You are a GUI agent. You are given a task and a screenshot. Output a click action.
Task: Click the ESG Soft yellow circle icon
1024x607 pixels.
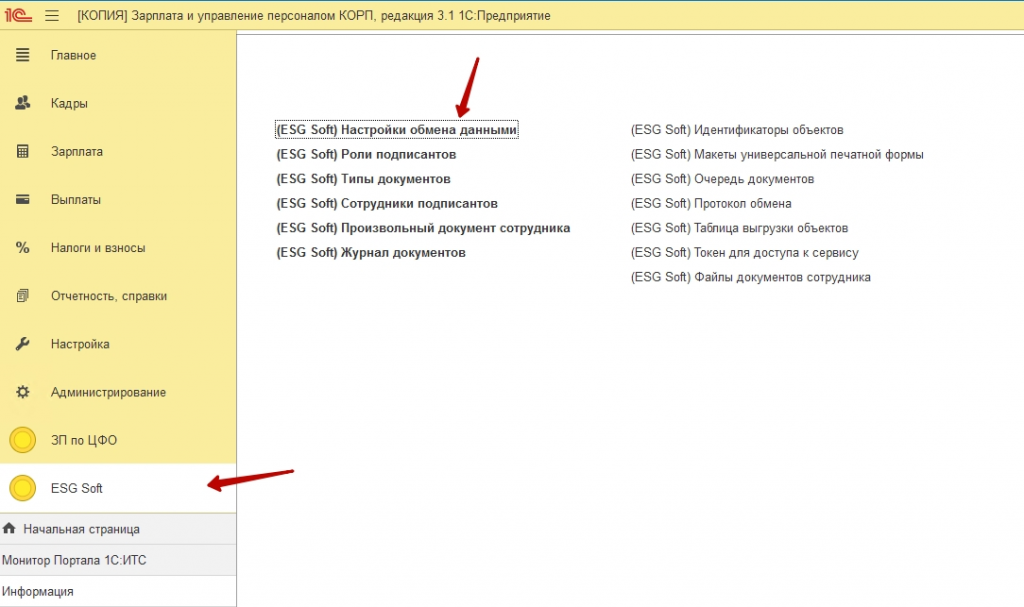point(23,488)
